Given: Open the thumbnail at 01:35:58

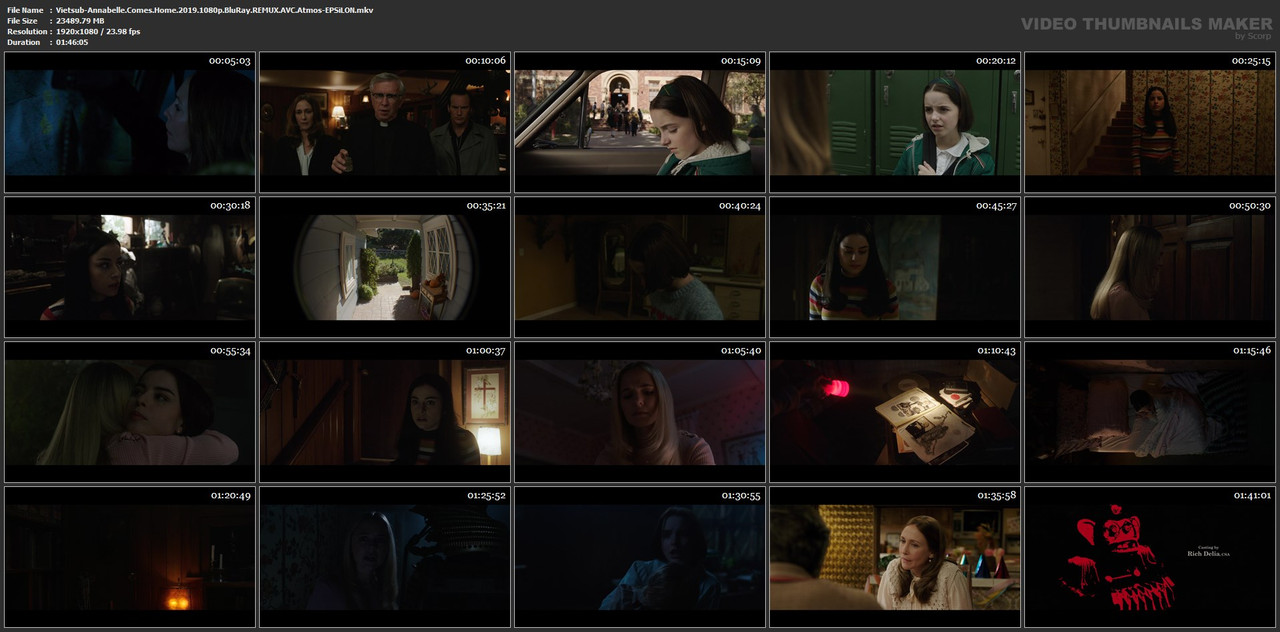Looking at the screenshot, I should click(x=895, y=557).
